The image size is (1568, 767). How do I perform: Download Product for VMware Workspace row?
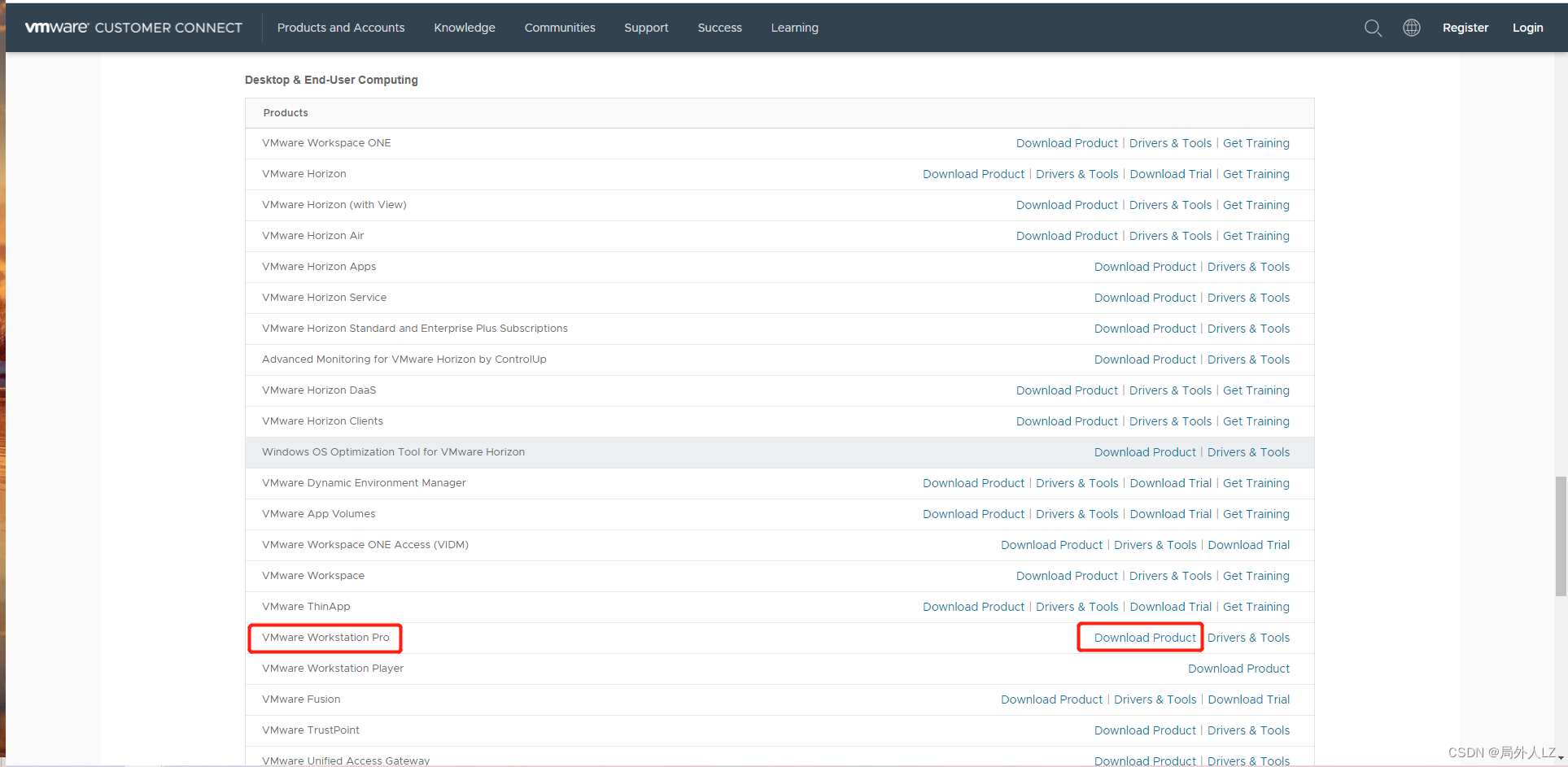1067,576
